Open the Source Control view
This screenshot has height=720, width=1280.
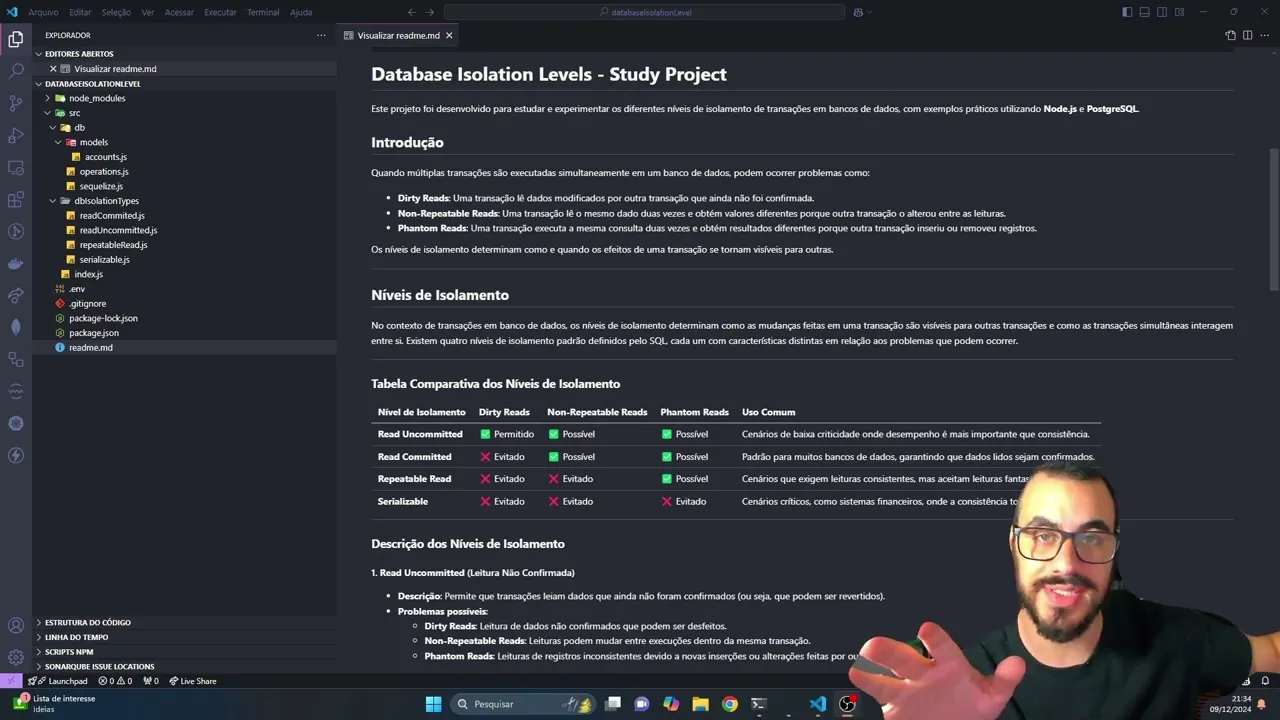[x=16, y=103]
